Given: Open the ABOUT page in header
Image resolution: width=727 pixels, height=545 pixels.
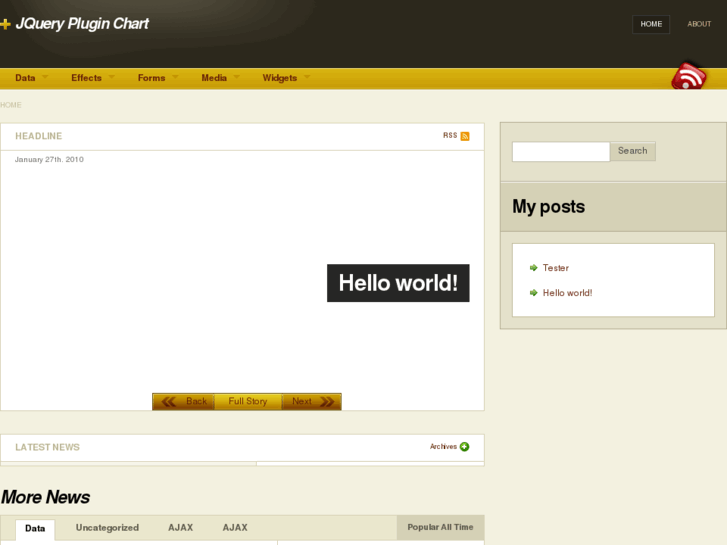Looking at the screenshot, I should click(699, 24).
